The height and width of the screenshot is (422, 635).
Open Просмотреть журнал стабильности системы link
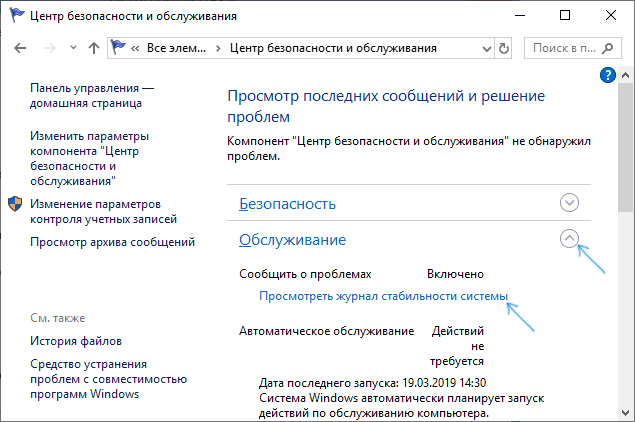pyautogui.click(x=383, y=296)
